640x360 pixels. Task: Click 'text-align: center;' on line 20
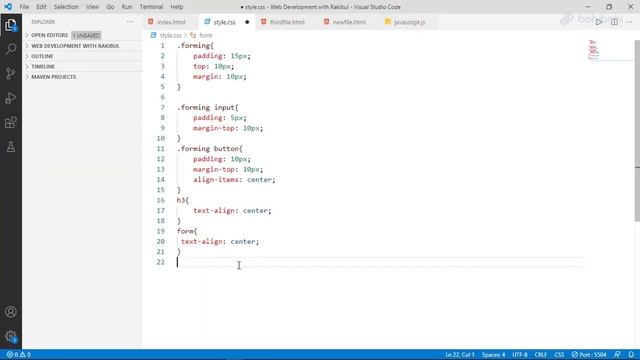[x=220, y=242]
